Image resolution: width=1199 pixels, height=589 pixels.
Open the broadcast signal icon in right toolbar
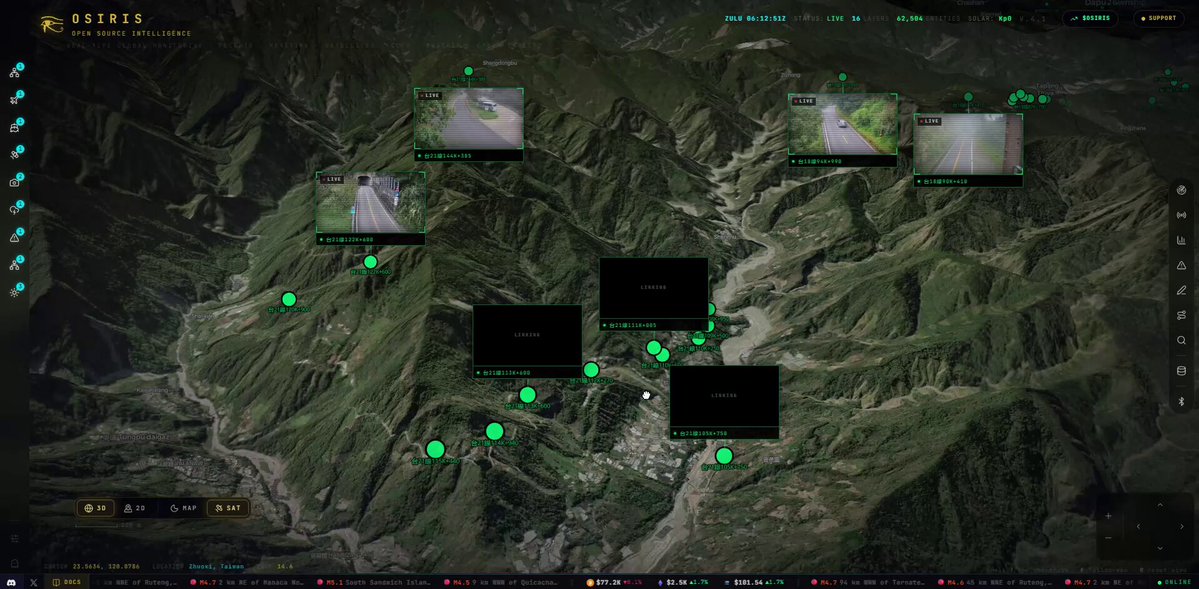pyautogui.click(x=1181, y=215)
